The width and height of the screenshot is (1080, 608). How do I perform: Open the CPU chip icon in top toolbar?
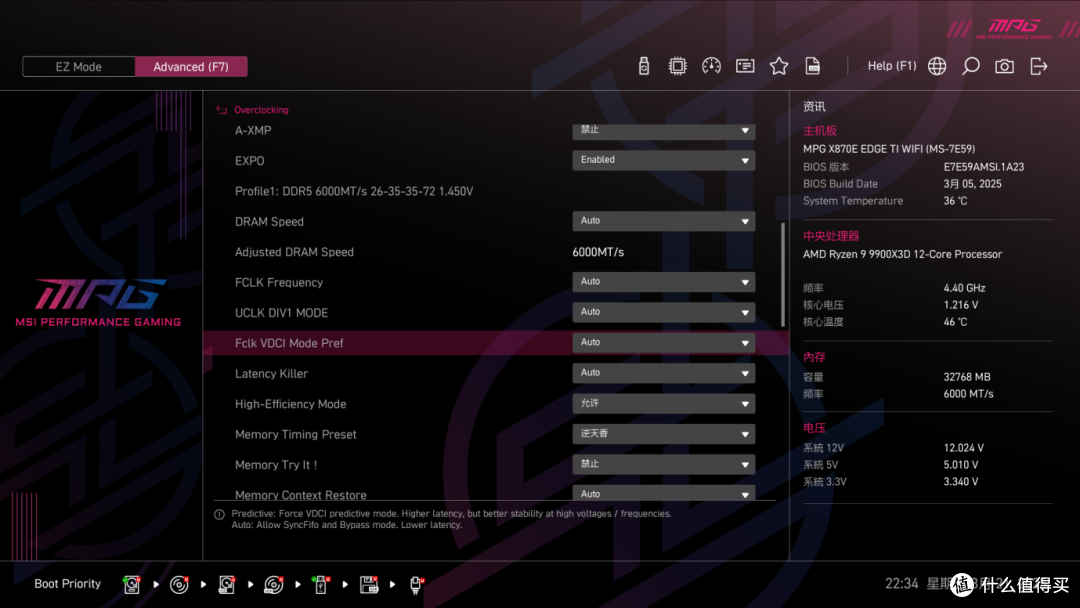coord(677,66)
